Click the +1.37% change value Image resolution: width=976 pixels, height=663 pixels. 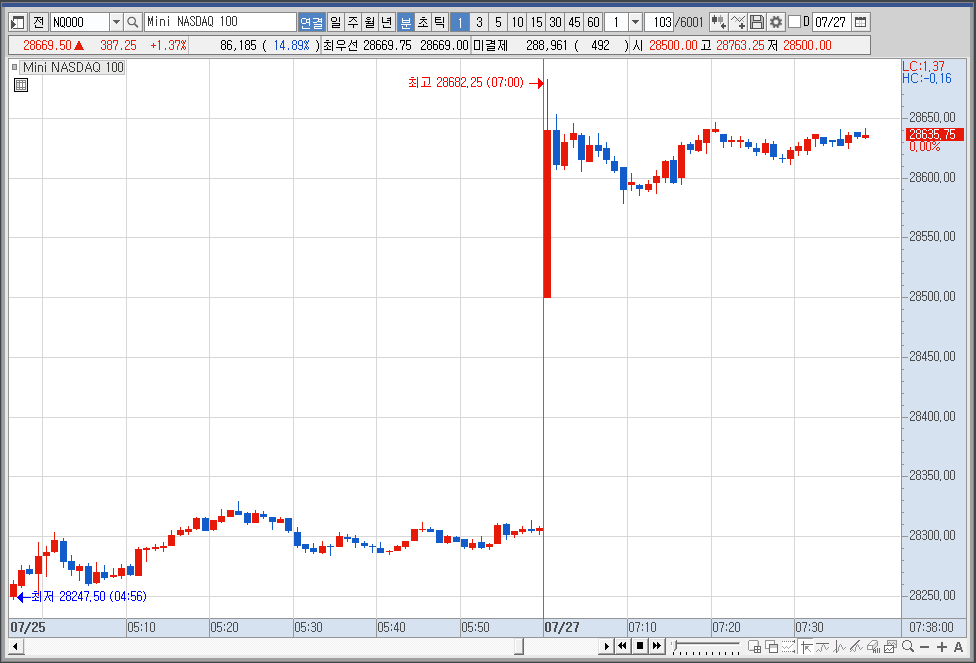(168, 45)
